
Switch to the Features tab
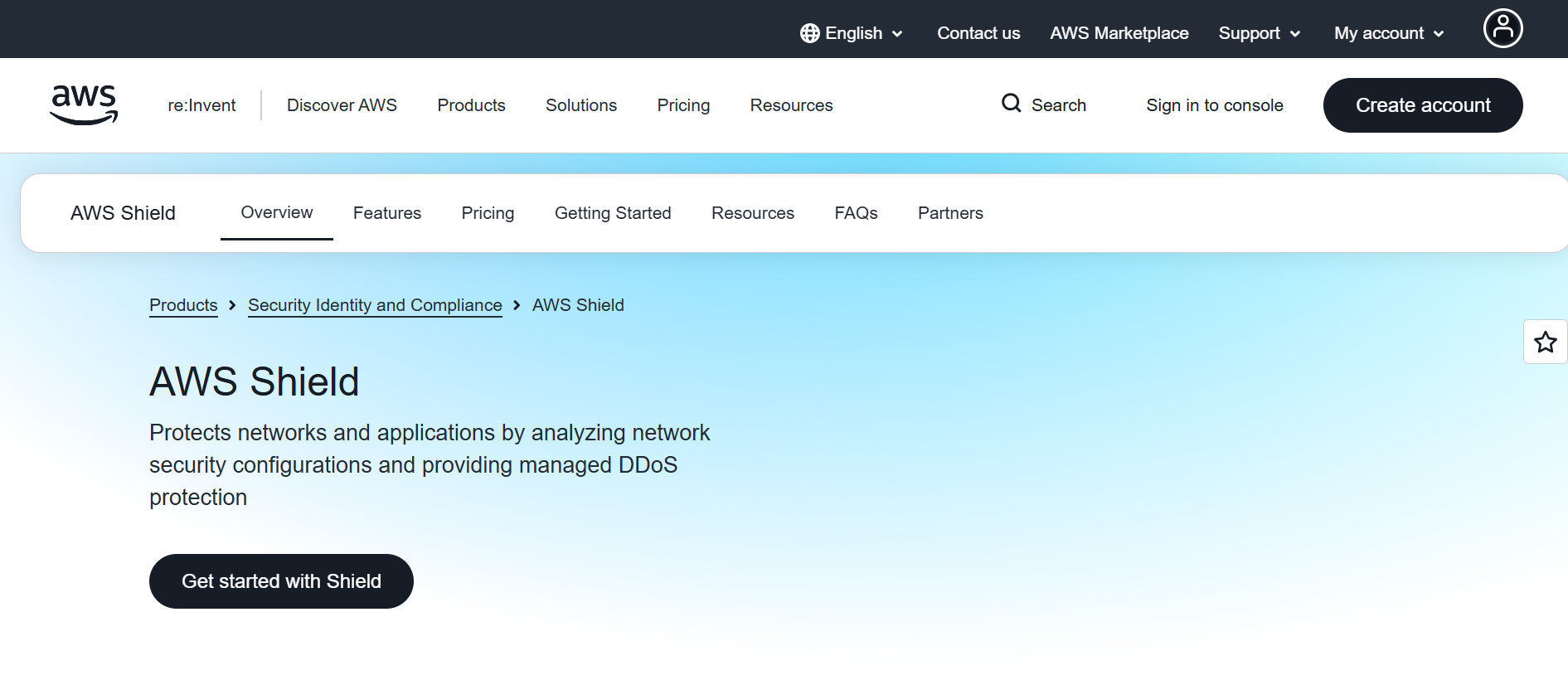pos(387,213)
